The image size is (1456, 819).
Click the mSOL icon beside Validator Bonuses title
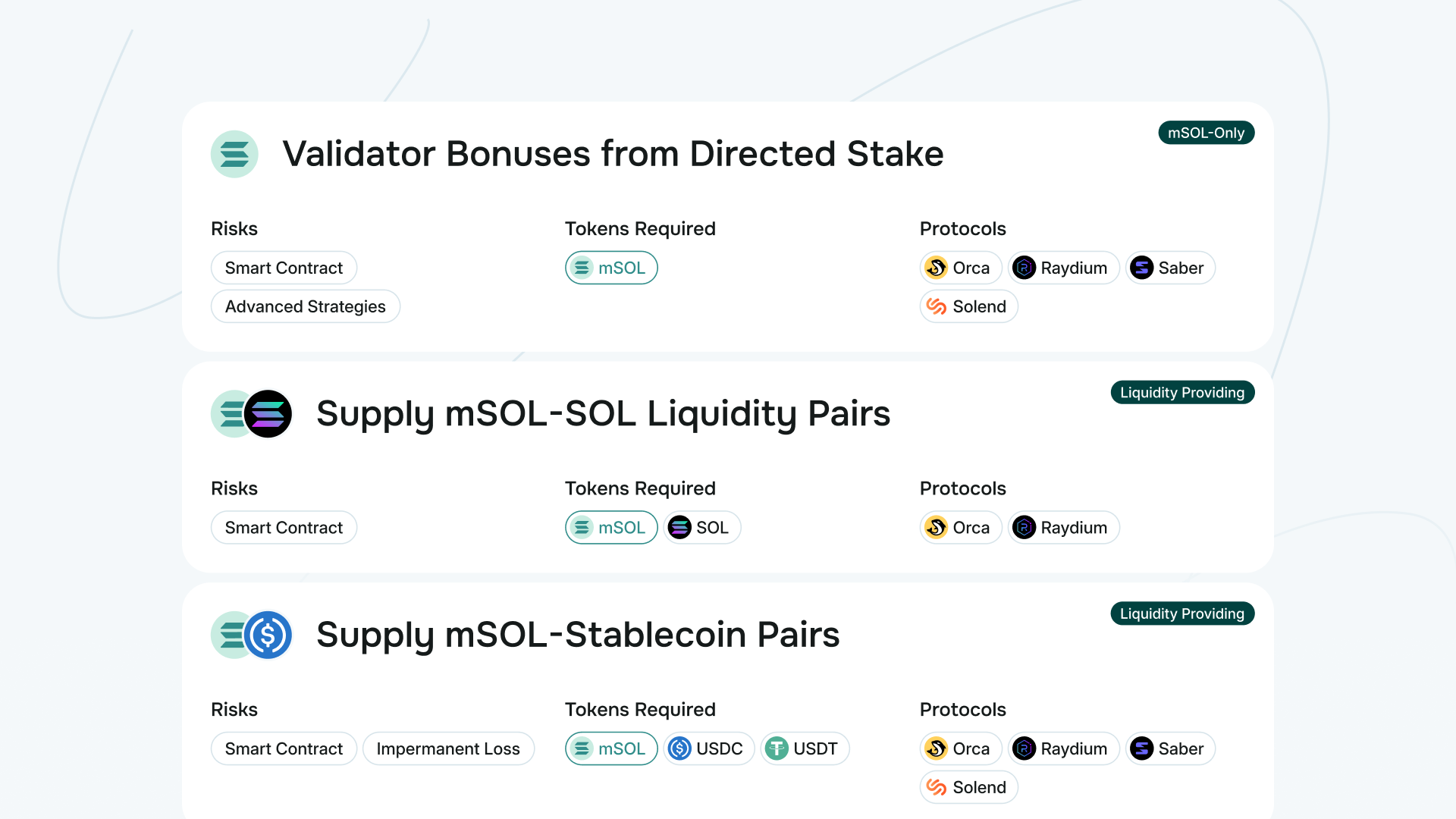[x=234, y=154]
